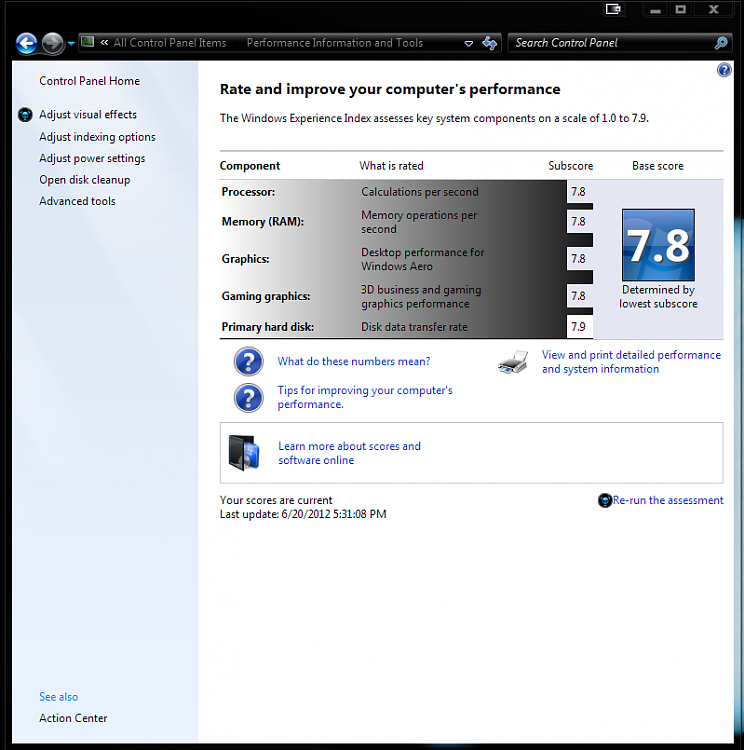Click the printer icon
Image resolution: width=744 pixels, height=750 pixels.
click(513, 362)
